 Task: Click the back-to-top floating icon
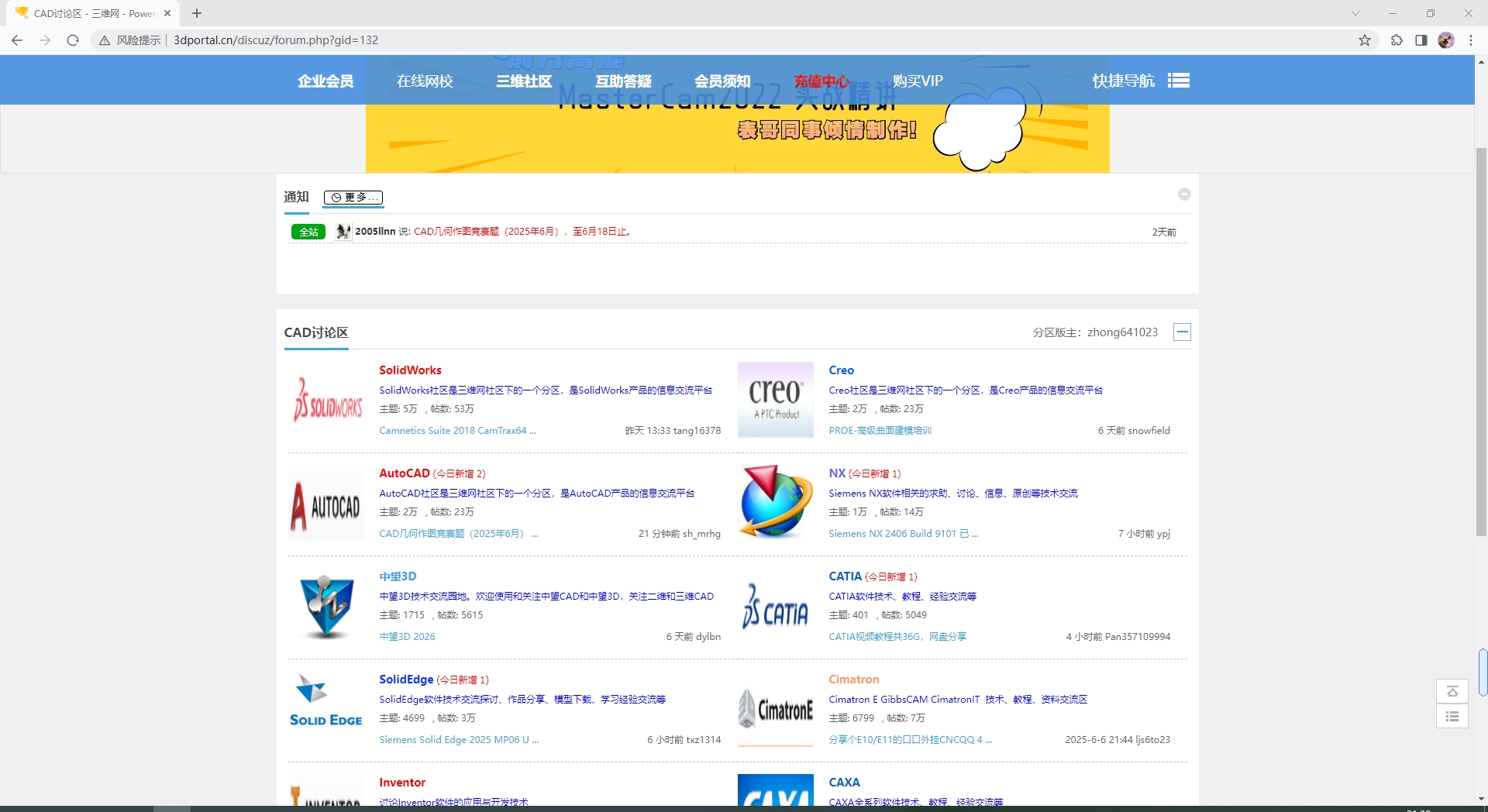[1452, 691]
